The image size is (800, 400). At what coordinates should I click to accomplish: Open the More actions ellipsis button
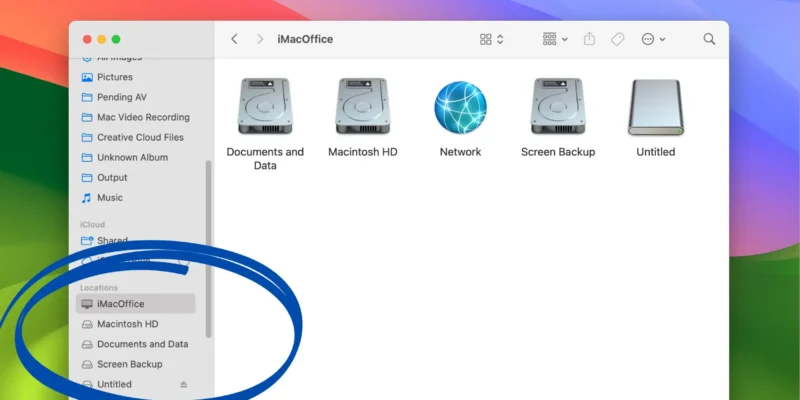click(648, 39)
